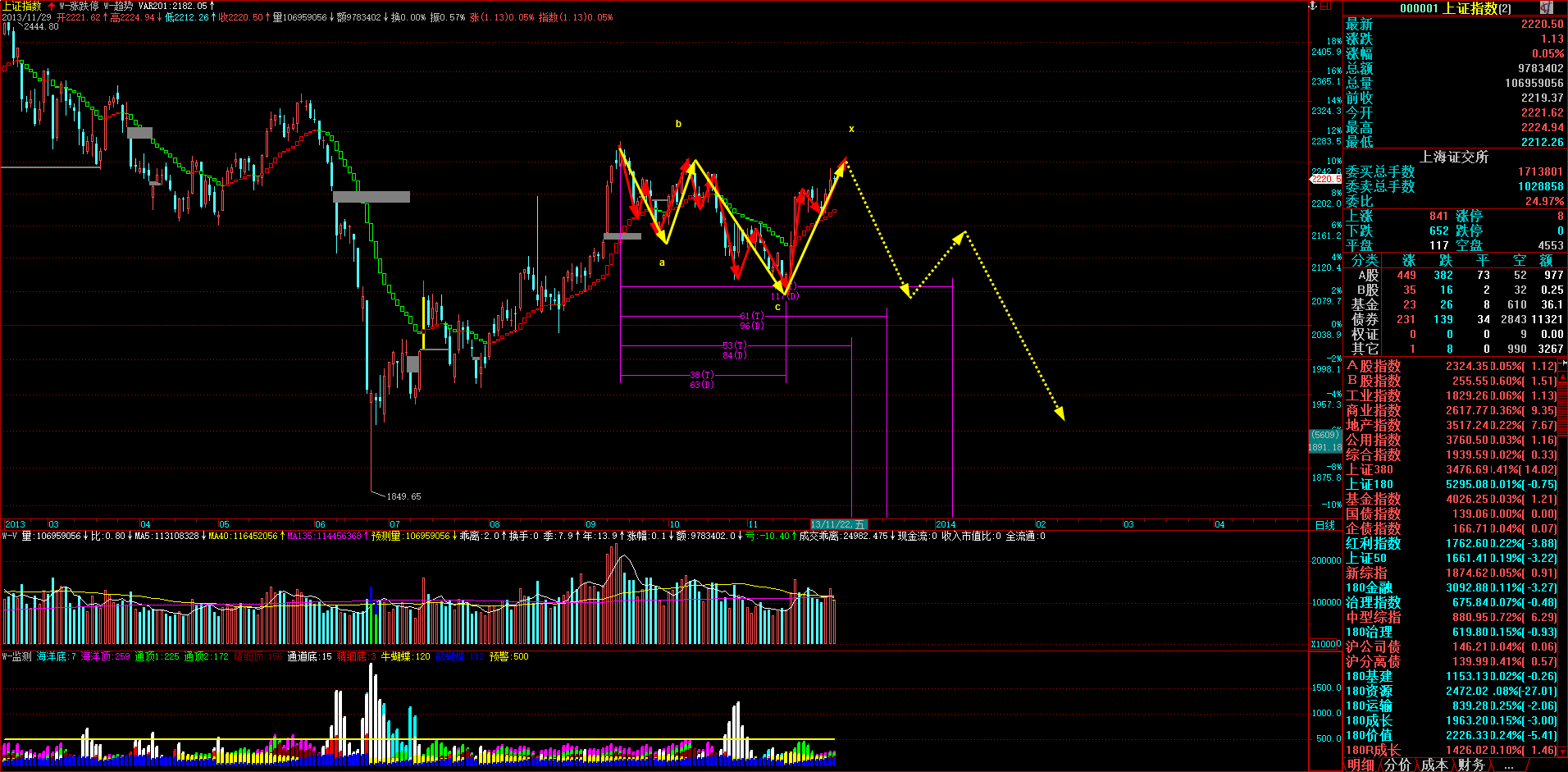Viewport: 1568px width, 772px height.
Task: Click the 1849.65 low price marker
Action: tap(403, 496)
